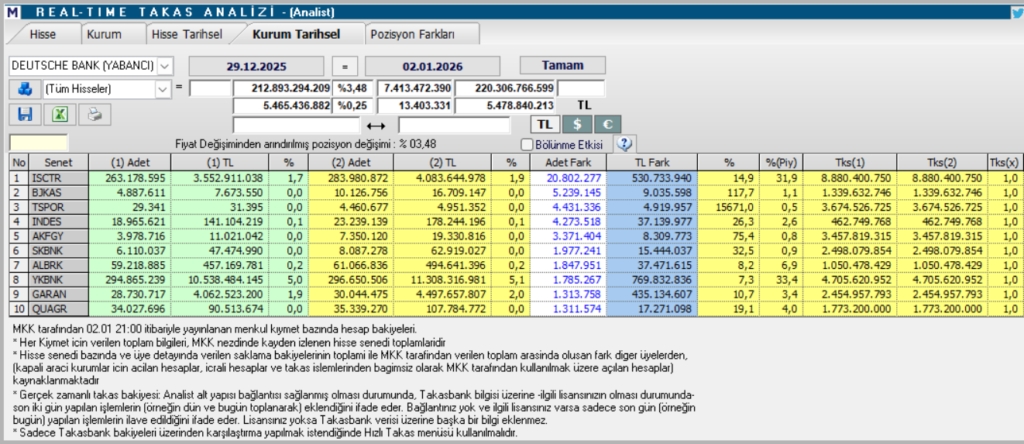Click the double-headed arrow between input fields
Screen dimensions: 1024x444
point(378,125)
